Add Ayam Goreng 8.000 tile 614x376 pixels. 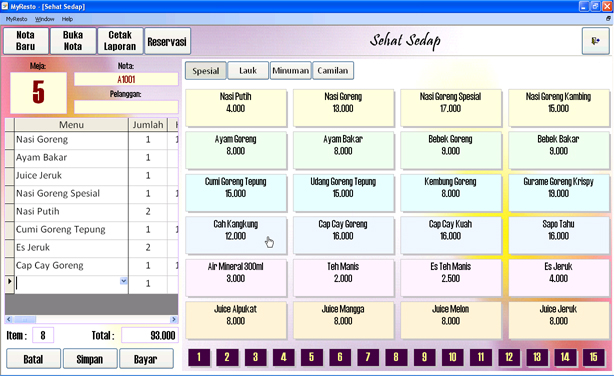[x=236, y=150]
